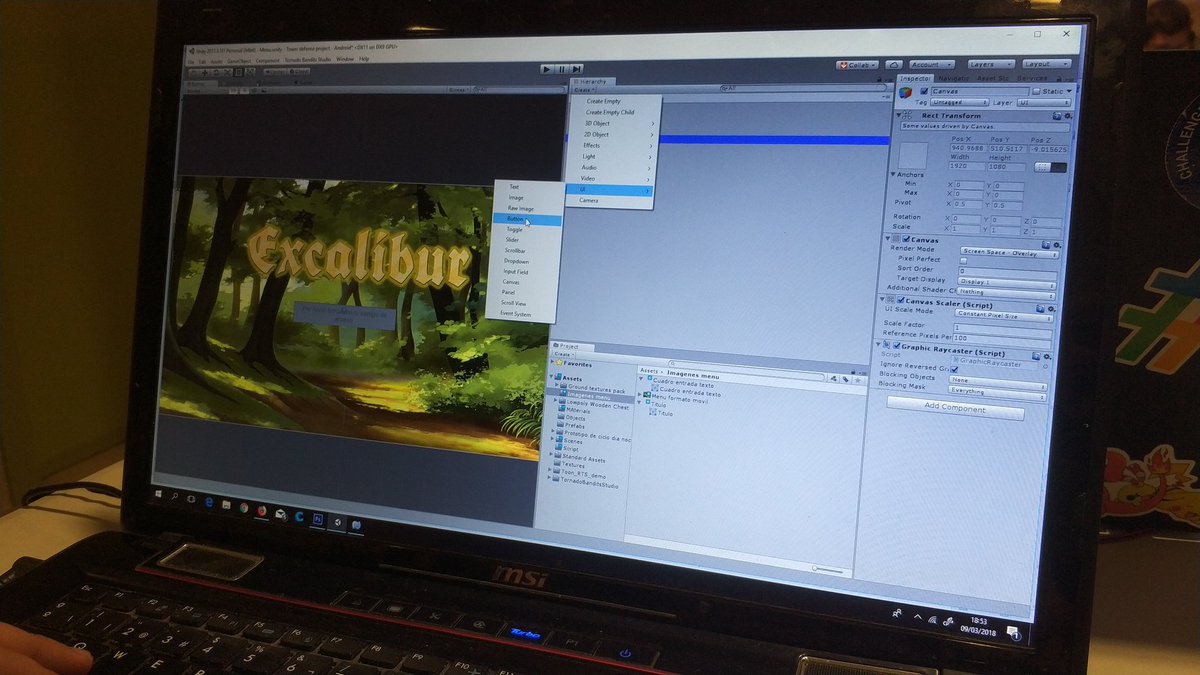Open the Layout dropdown
Image resolution: width=1200 pixels, height=675 pixels.
point(1046,64)
